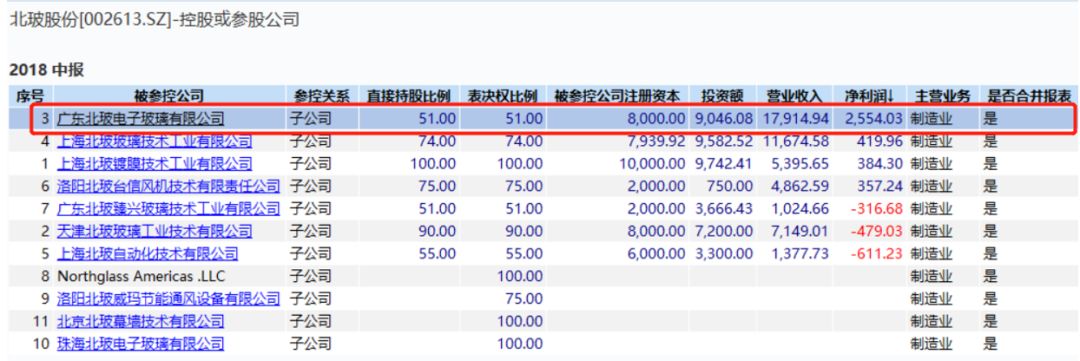Select negative net profit -479.03
The image size is (1080, 361).
[877, 231]
